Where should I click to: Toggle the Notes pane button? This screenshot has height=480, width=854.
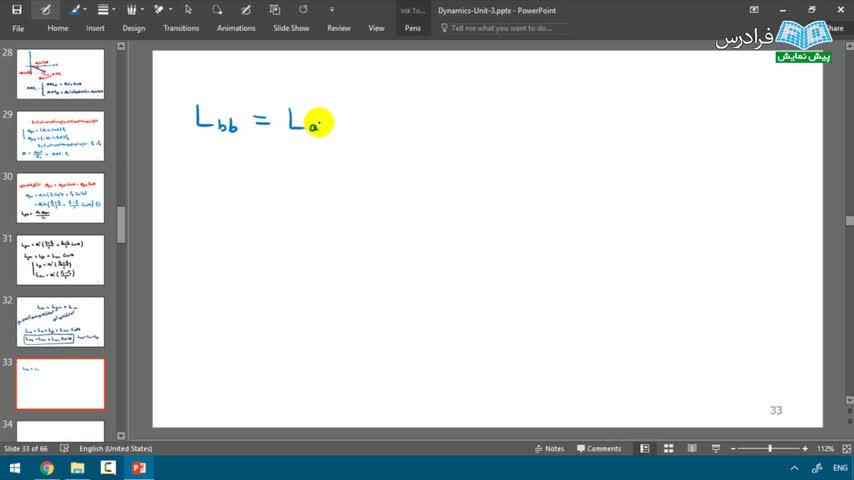[x=549, y=448]
